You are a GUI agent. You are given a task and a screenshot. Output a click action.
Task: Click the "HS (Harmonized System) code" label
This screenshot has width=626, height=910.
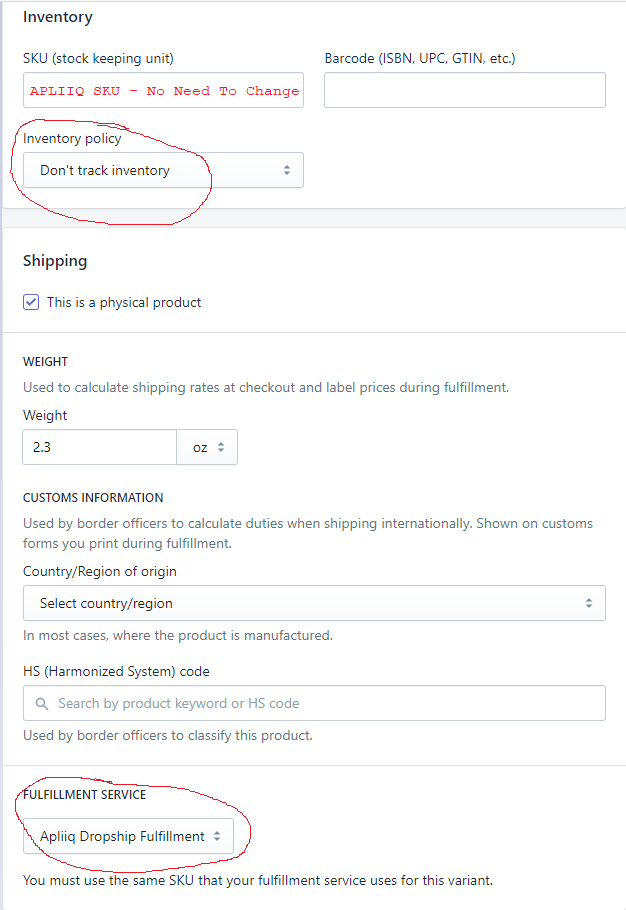116,671
